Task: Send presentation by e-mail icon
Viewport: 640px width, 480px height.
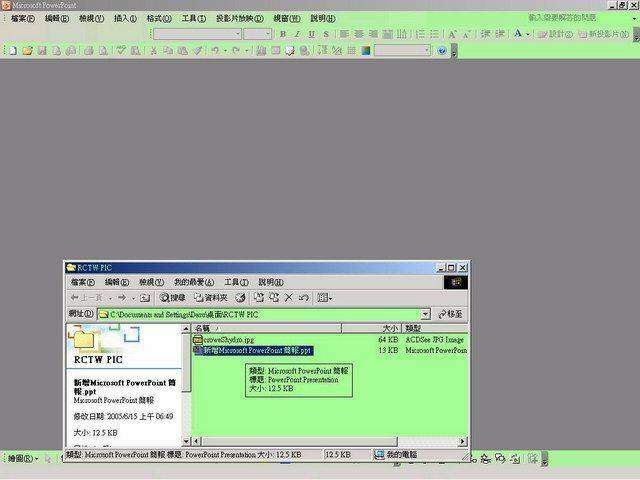Action: click(x=71, y=51)
